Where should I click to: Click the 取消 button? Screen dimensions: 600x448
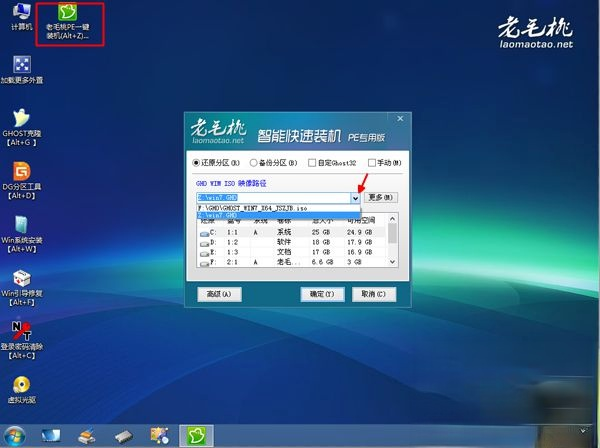374,294
